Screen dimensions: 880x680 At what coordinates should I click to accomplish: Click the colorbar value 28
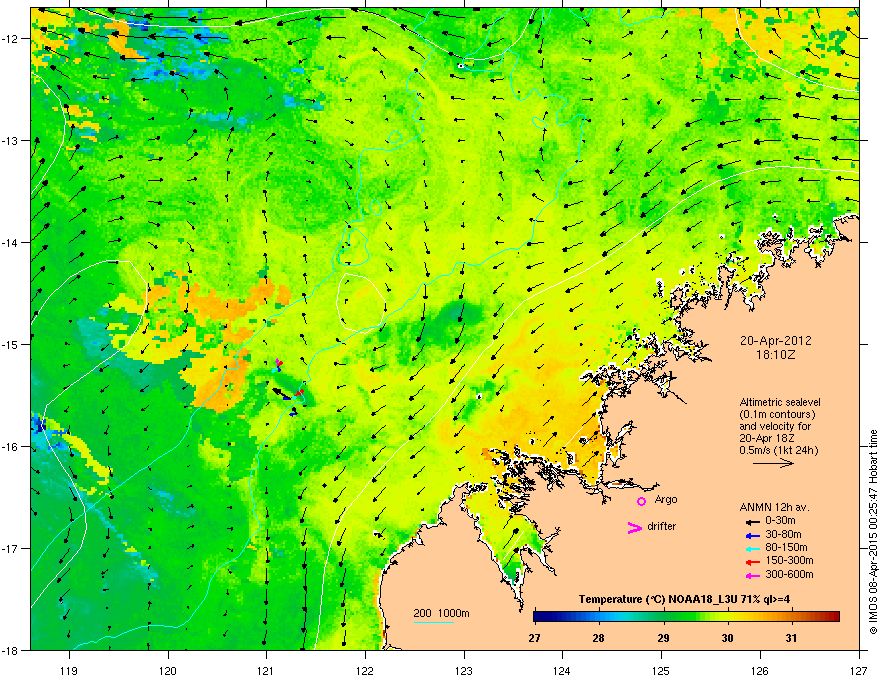click(599, 638)
